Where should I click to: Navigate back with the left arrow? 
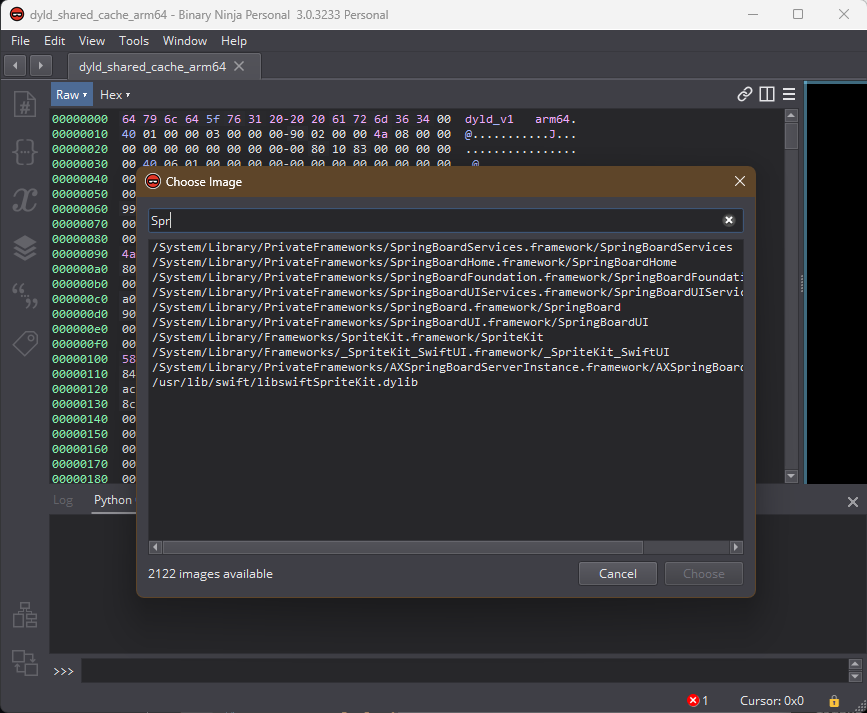[x=15, y=66]
